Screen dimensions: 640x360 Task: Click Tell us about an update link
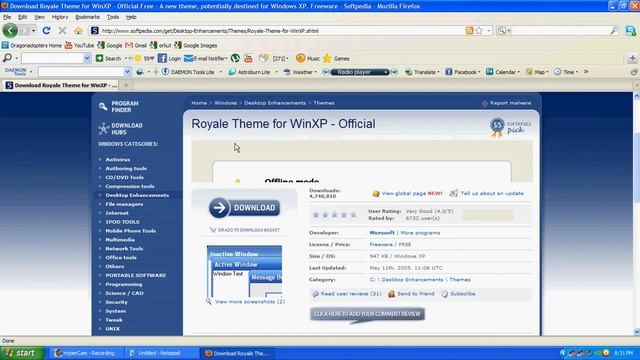[492, 193]
